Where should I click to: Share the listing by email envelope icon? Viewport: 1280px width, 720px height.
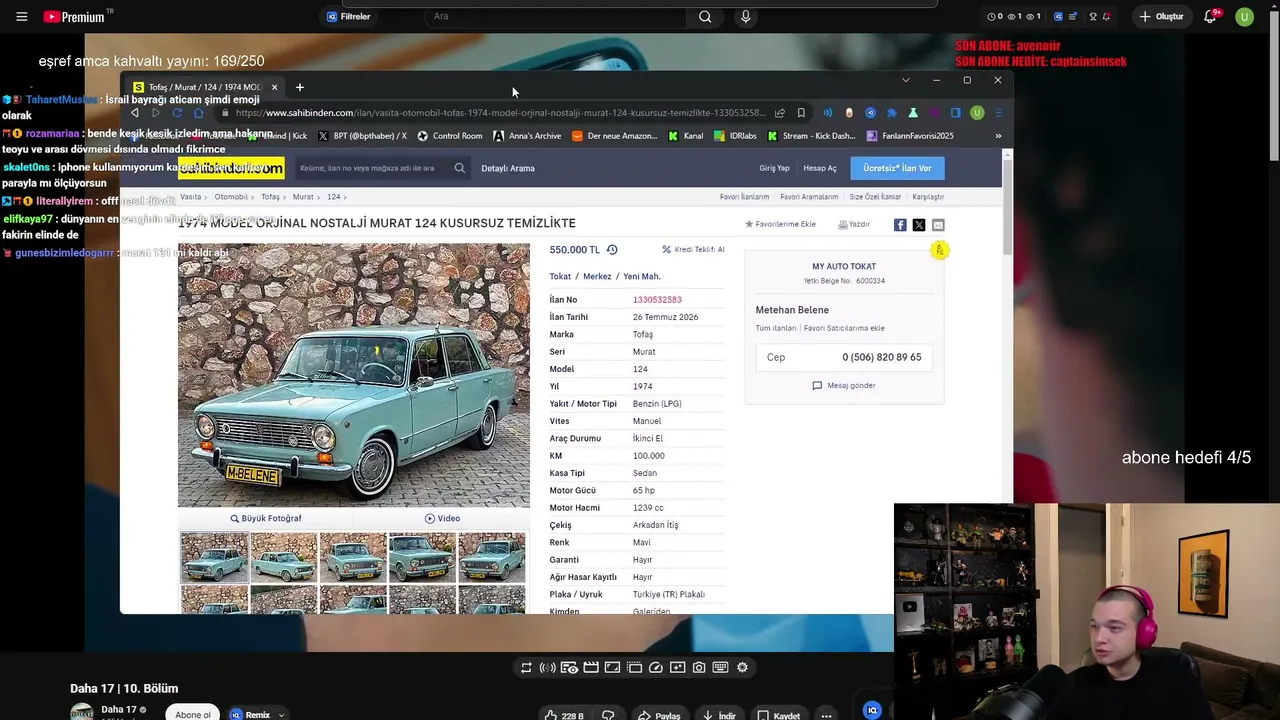(x=938, y=225)
